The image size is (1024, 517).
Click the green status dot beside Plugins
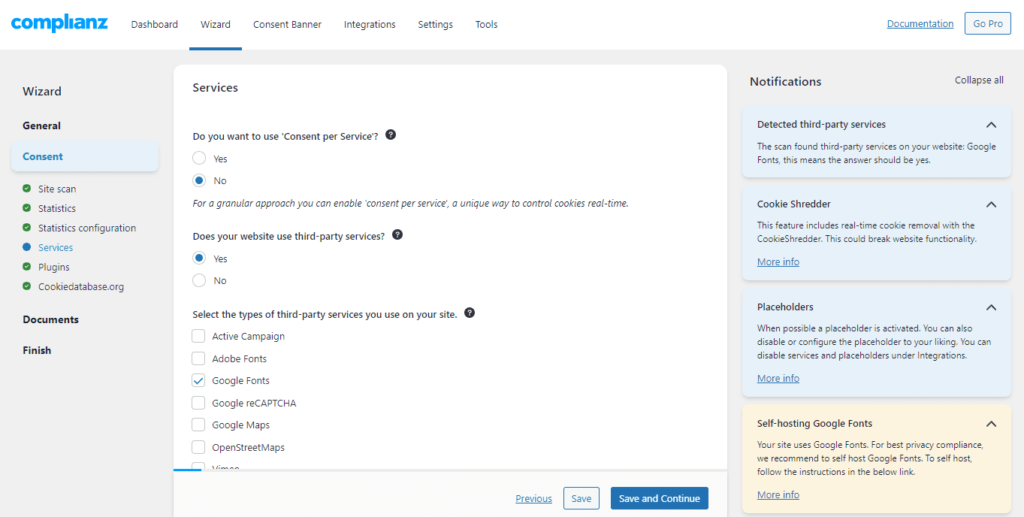point(27,267)
